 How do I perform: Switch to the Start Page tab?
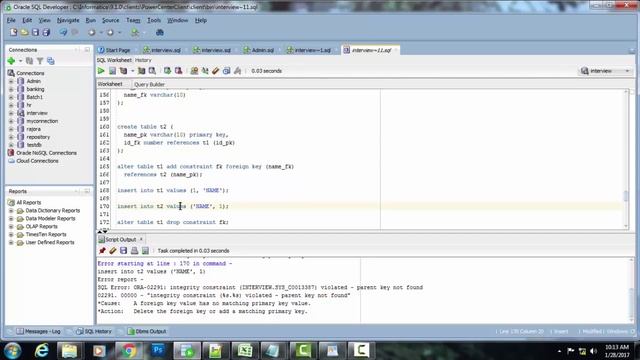[114, 50]
